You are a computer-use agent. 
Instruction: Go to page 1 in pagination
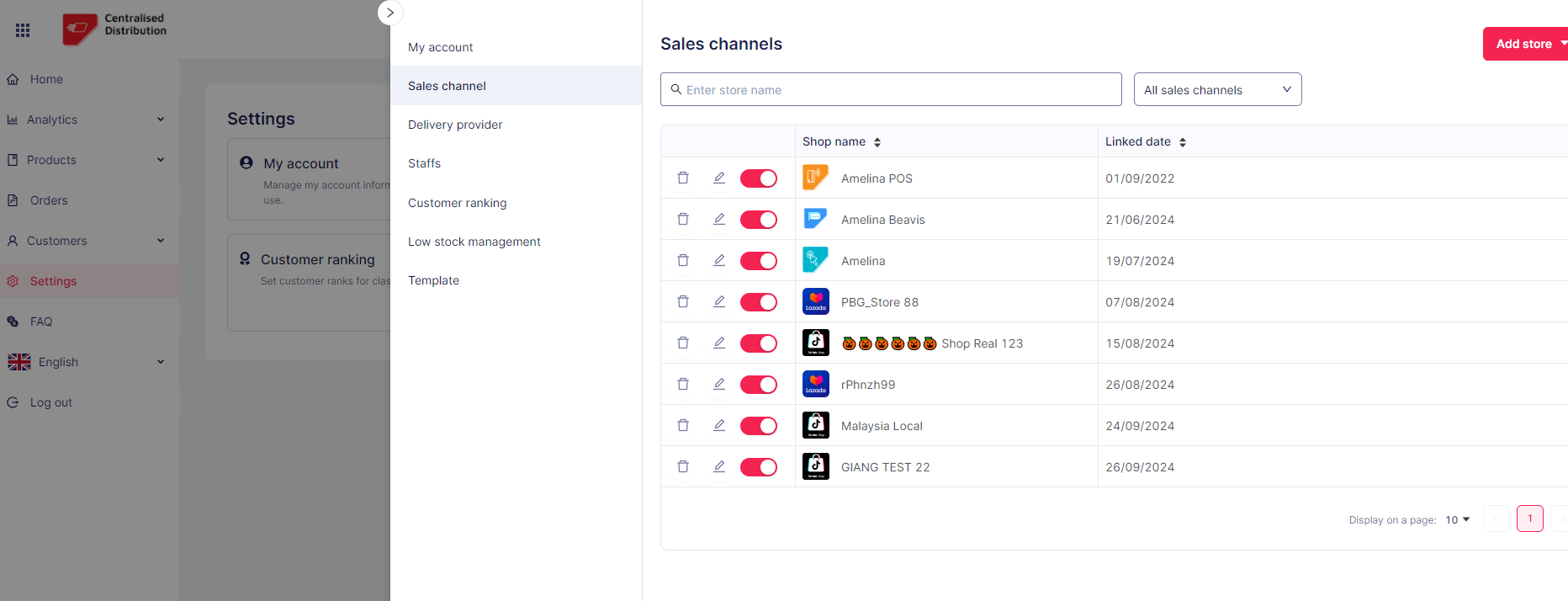click(1529, 519)
